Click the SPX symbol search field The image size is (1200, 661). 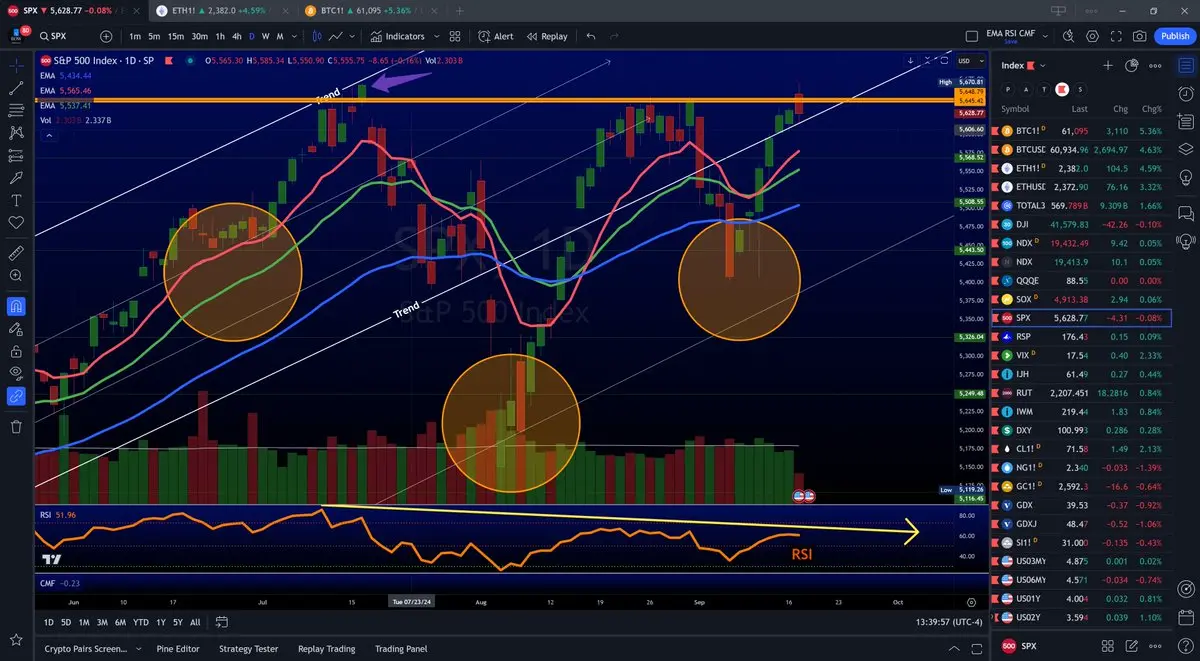(x=66, y=36)
